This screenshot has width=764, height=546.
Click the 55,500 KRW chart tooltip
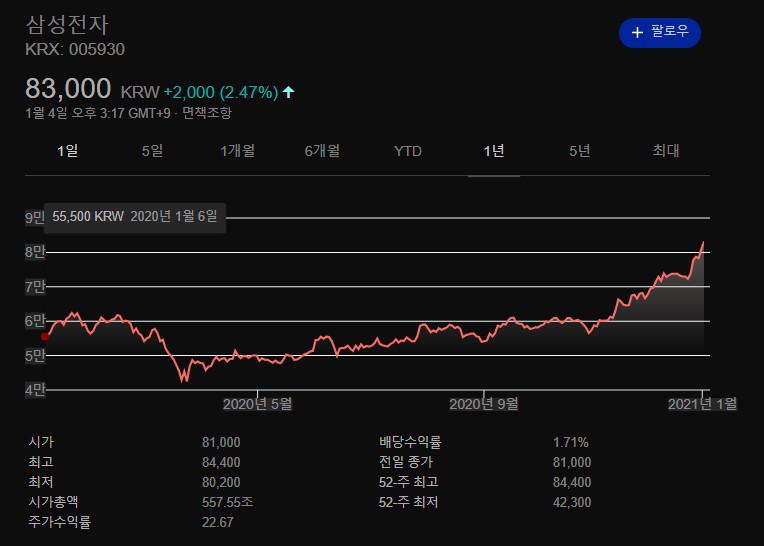click(x=134, y=217)
